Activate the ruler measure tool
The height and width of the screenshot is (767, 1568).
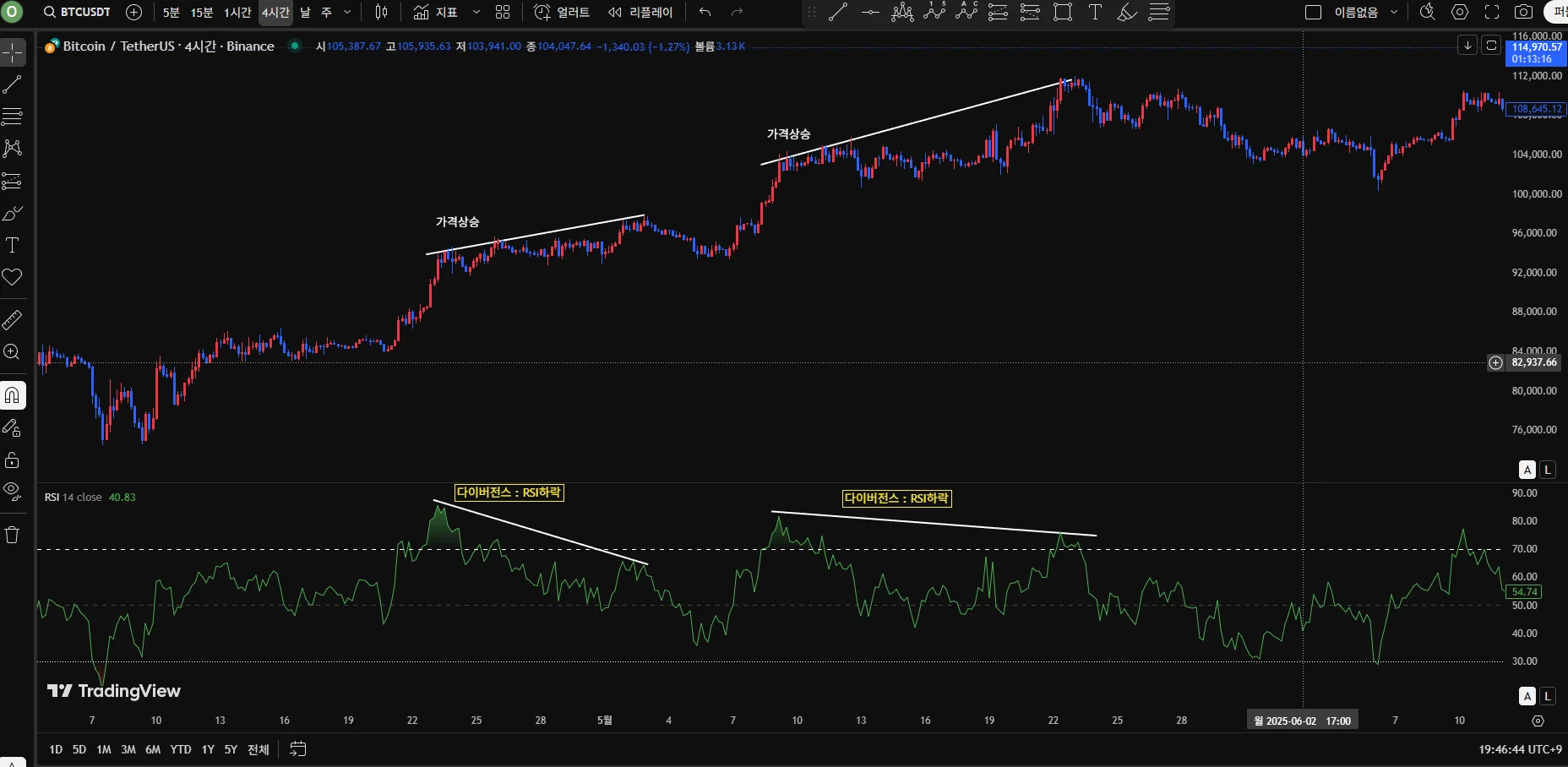tap(12, 320)
